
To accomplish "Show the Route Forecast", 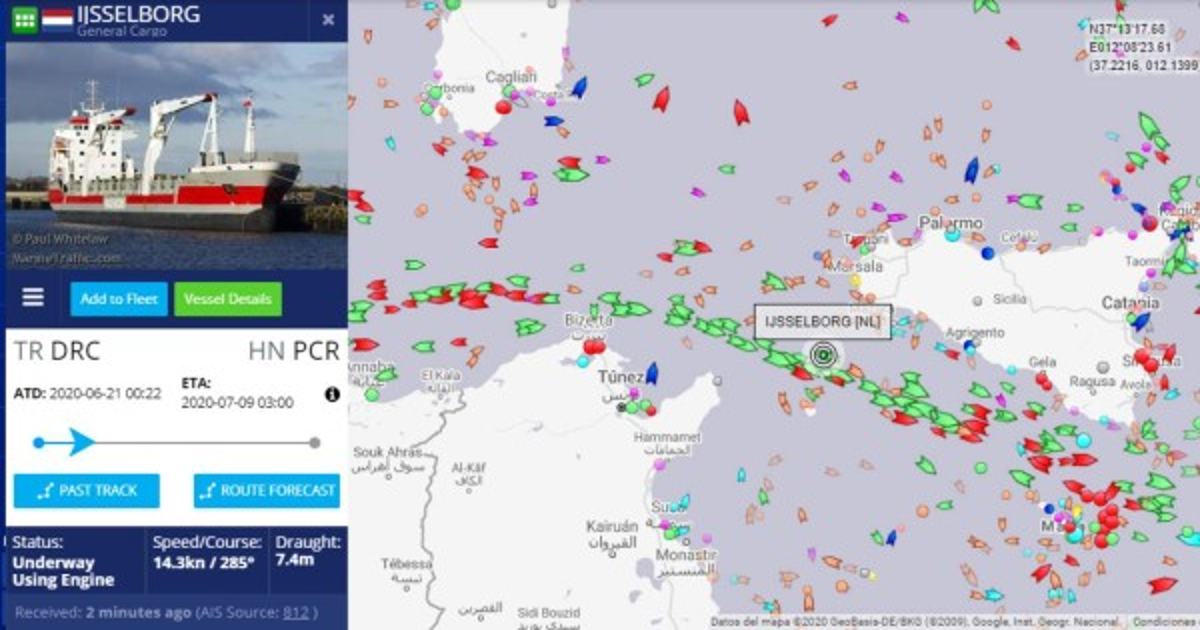I will (267, 491).
